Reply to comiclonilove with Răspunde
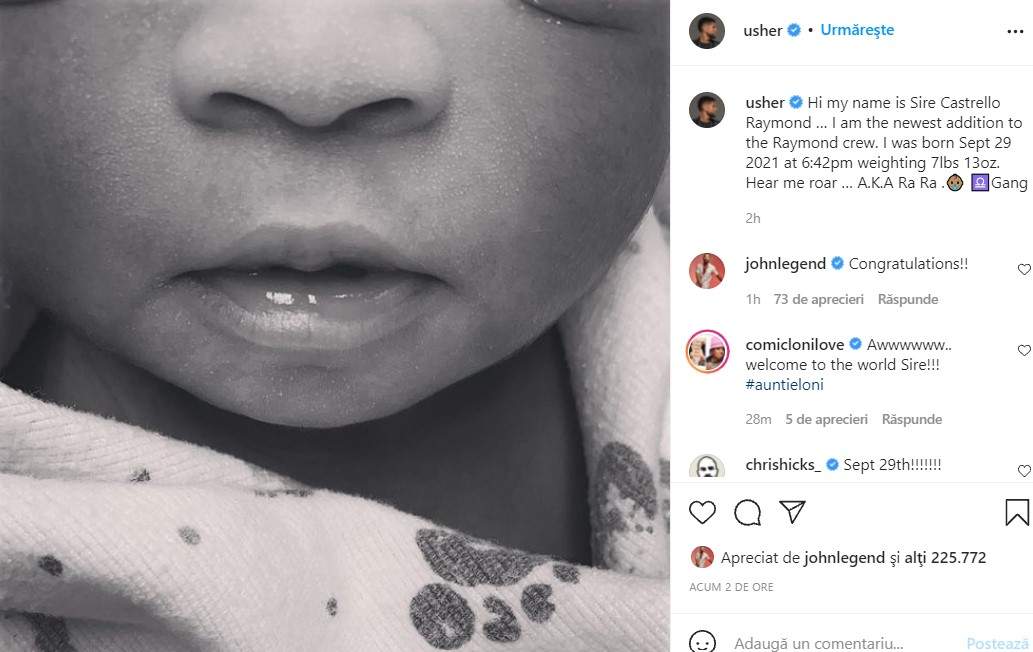 click(911, 419)
